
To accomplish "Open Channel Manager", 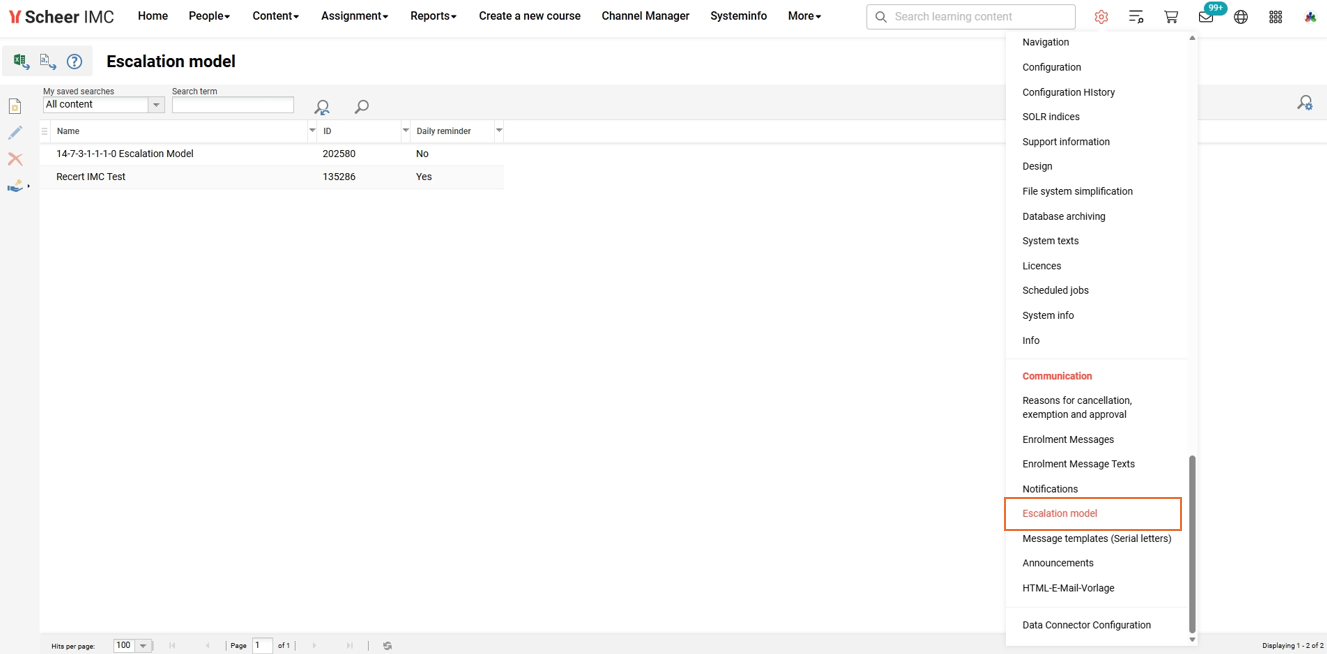I will pos(645,16).
